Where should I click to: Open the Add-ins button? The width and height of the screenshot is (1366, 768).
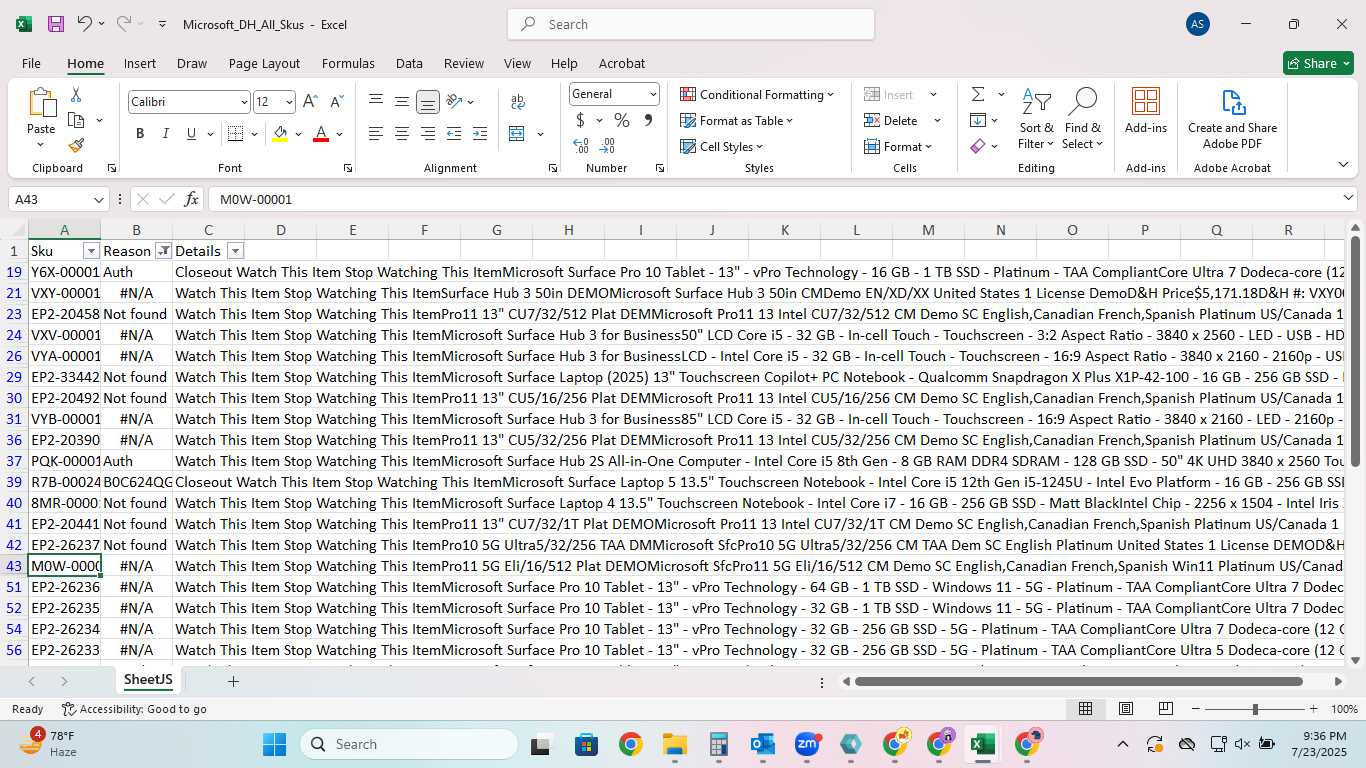click(x=1146, y=111)
